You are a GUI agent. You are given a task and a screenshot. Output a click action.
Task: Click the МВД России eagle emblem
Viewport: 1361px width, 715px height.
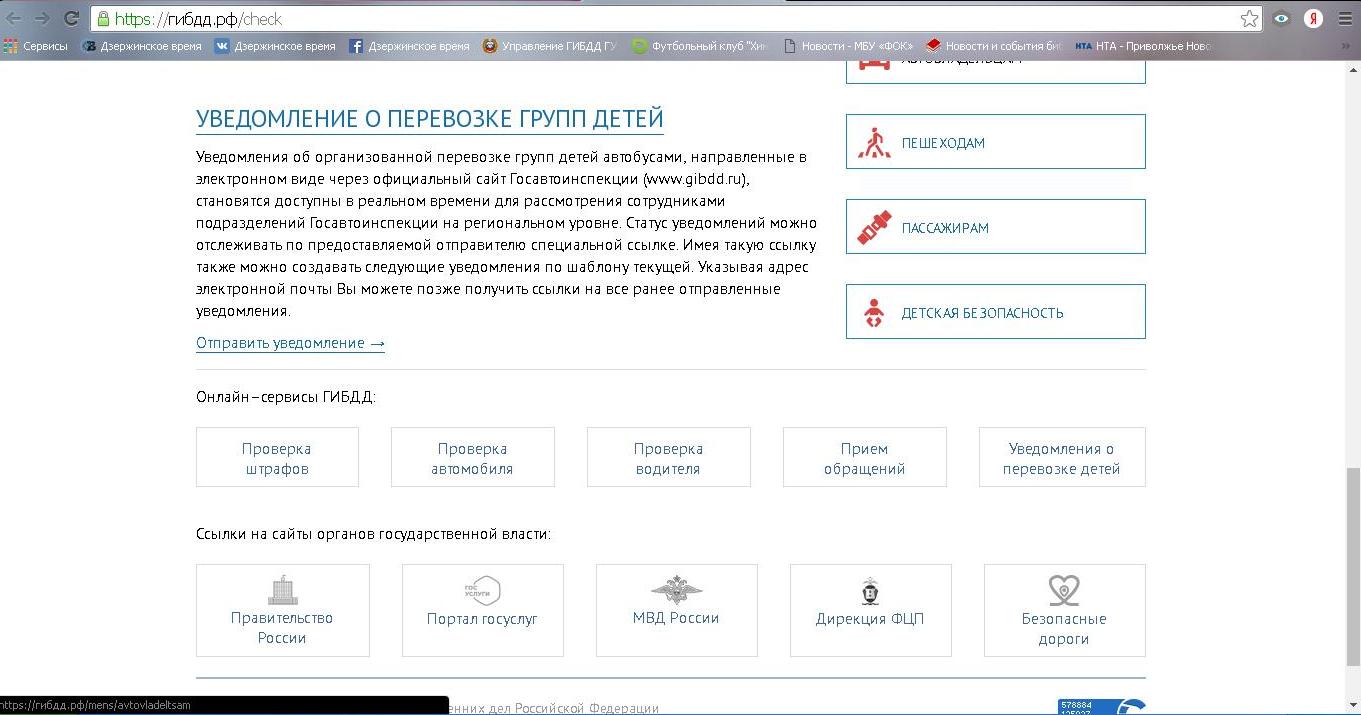[676, 590]
